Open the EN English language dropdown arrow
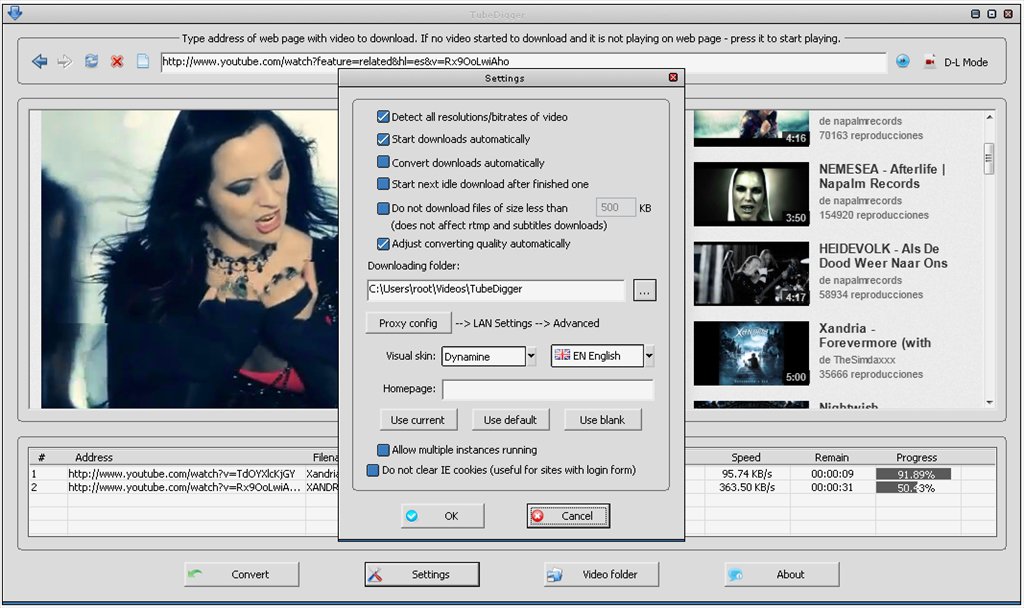 click(649, 356)
